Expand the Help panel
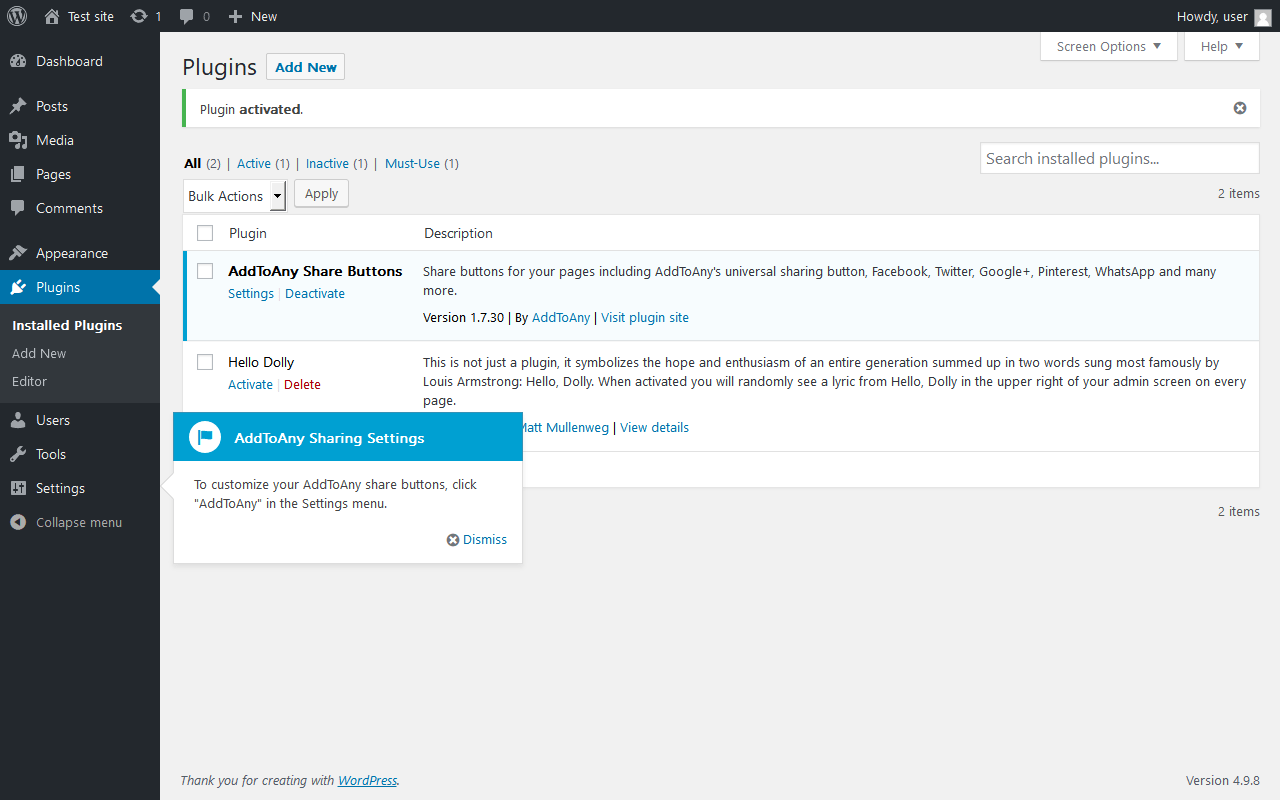1280x800 pixels. 1221,46
